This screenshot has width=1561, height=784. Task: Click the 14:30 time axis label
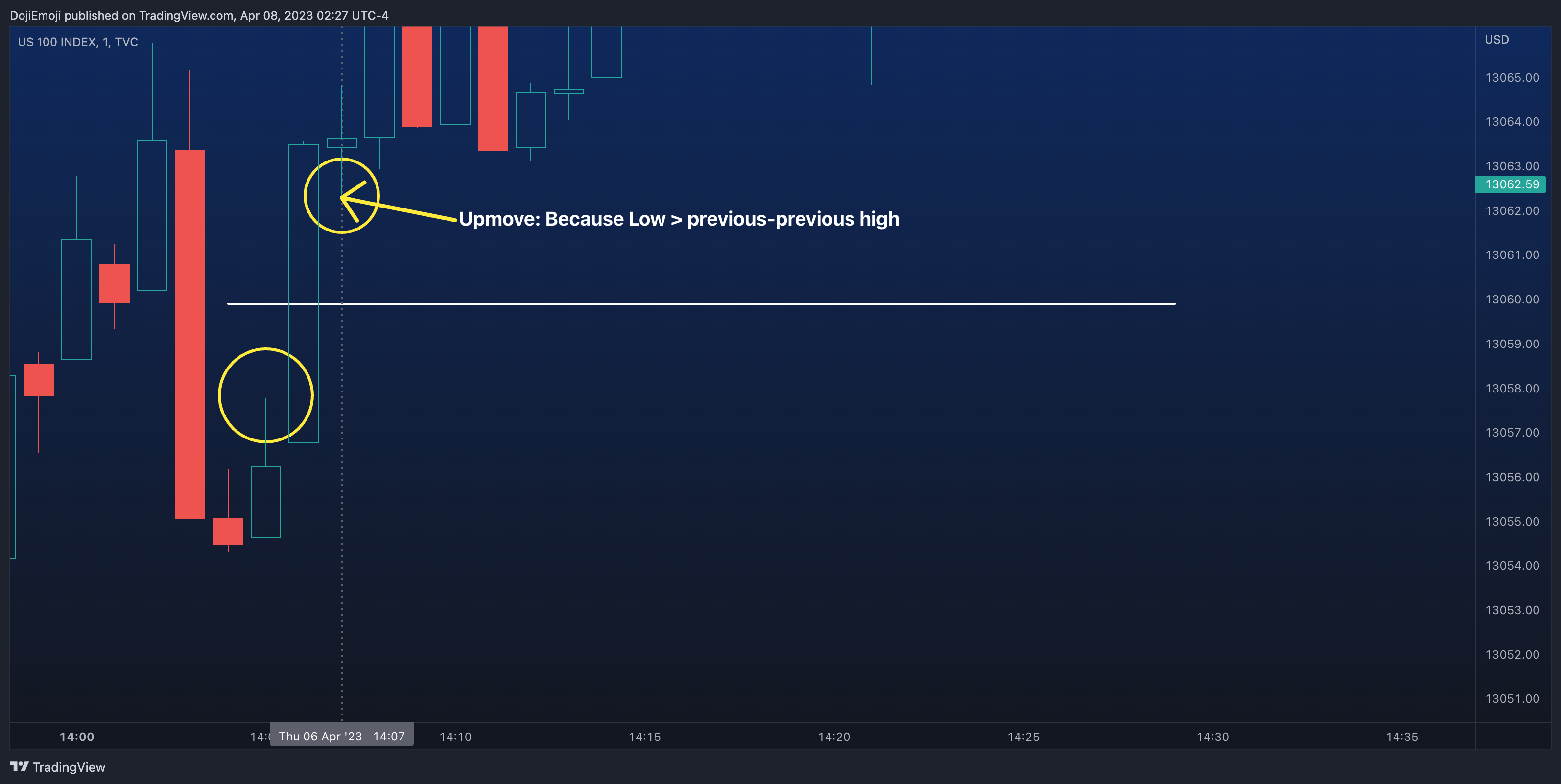click(x=1212, y=737)
